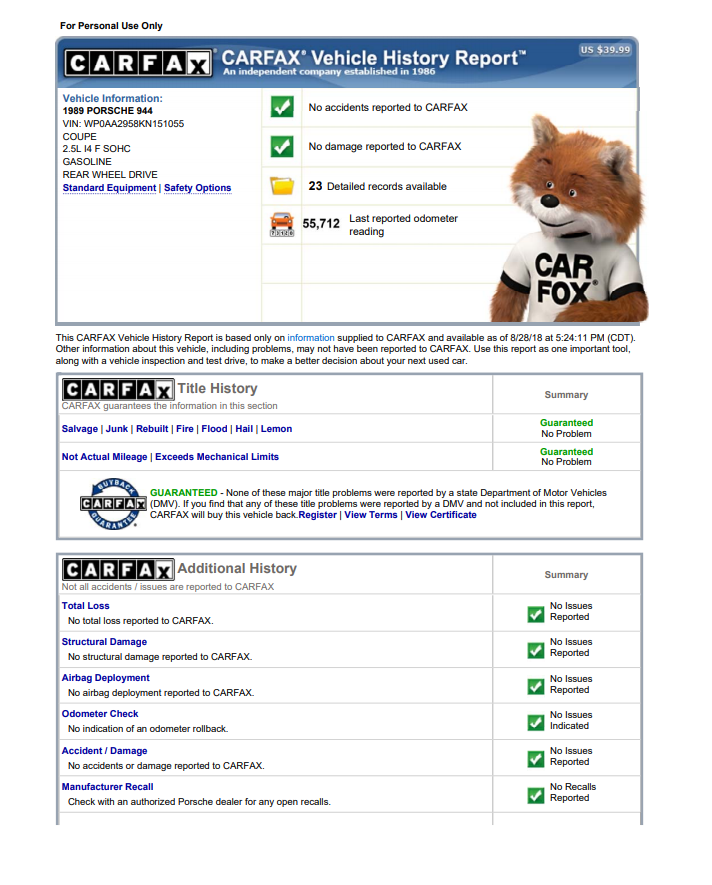Click the 'For Personal Use Only' text
This screenshot has width=712, height=885.
[111, 26]
